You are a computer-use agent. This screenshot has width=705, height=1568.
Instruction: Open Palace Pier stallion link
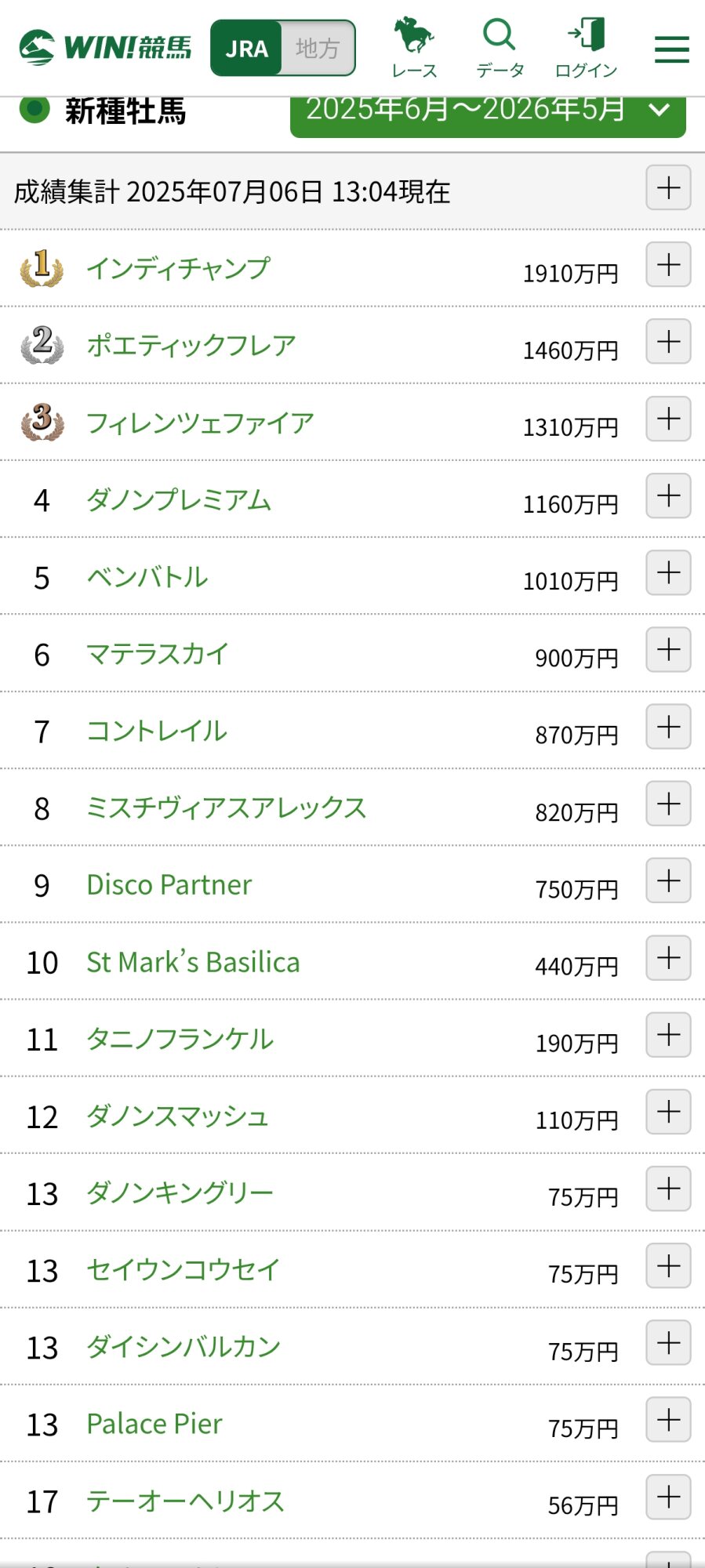pos(154,1424)
